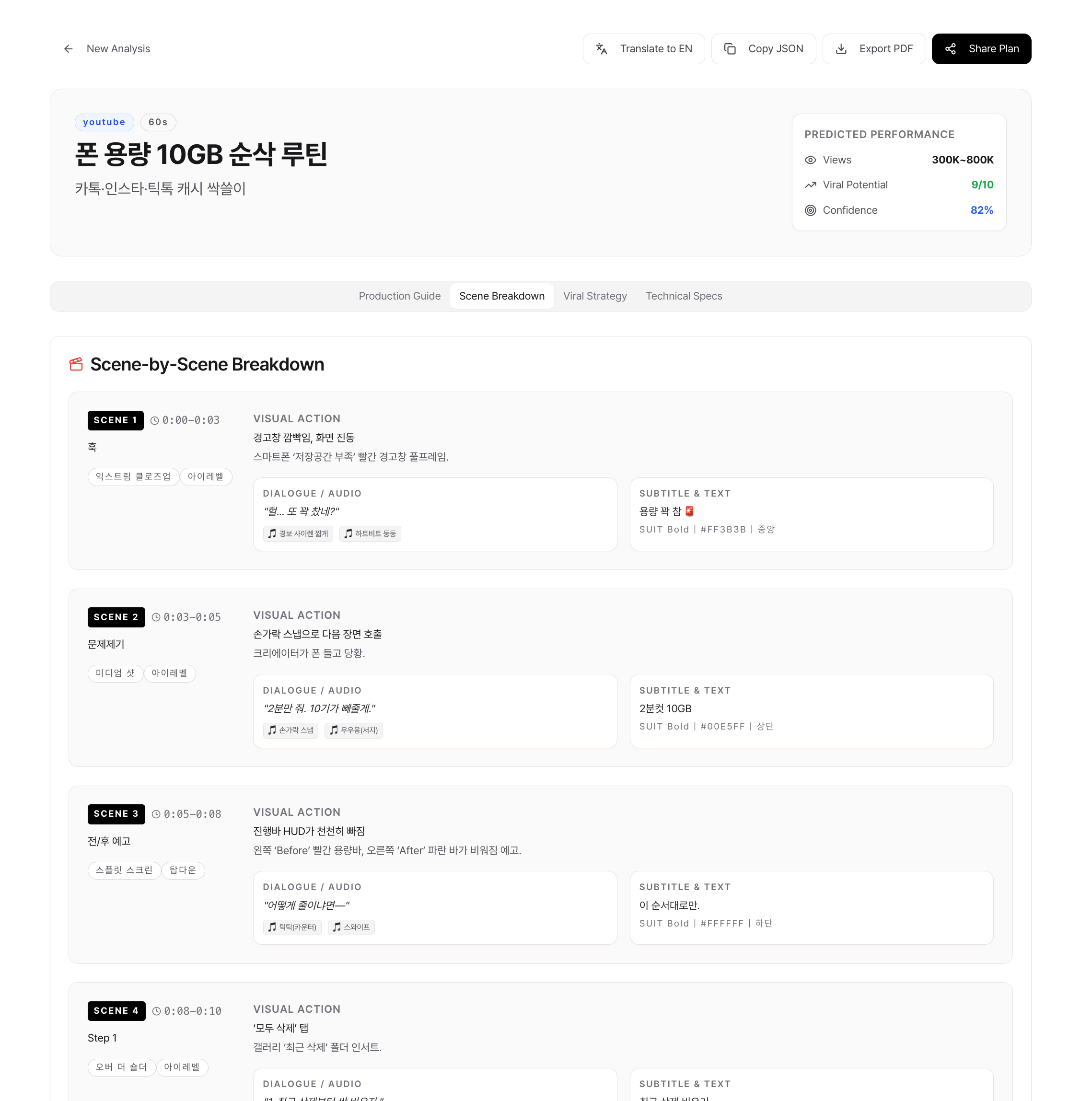Viewport: 1092px width, 1101px height.
Task: Click the translate icon on Translate to EN
Action: [x=603, y=49]
